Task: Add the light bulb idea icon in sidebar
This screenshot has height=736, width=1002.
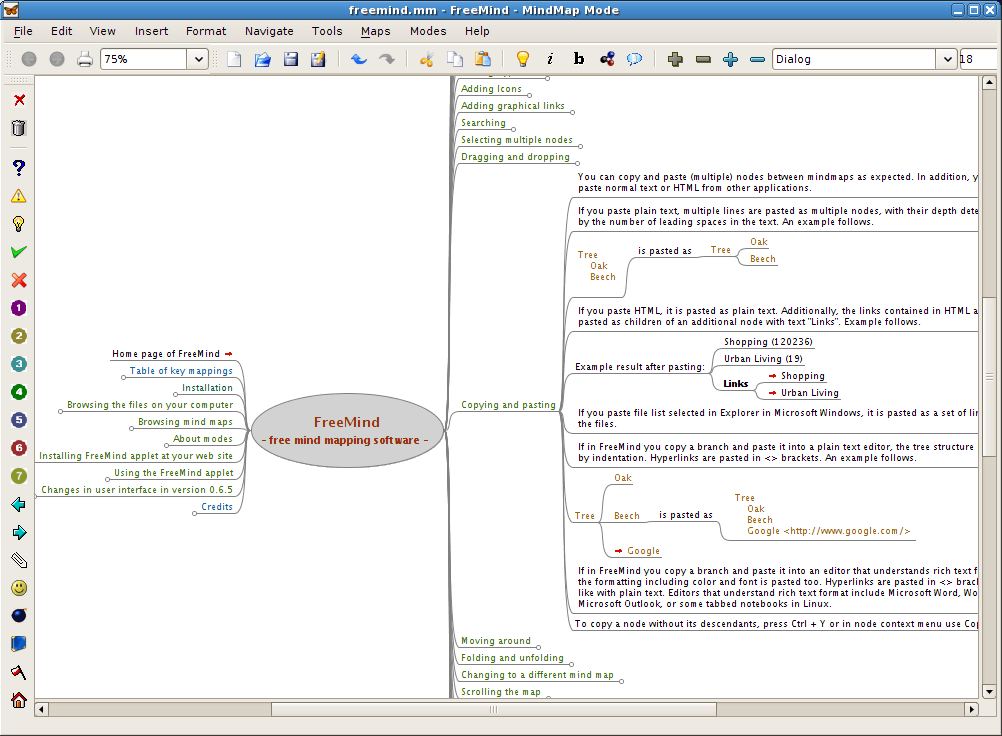Action: [19, 224]
